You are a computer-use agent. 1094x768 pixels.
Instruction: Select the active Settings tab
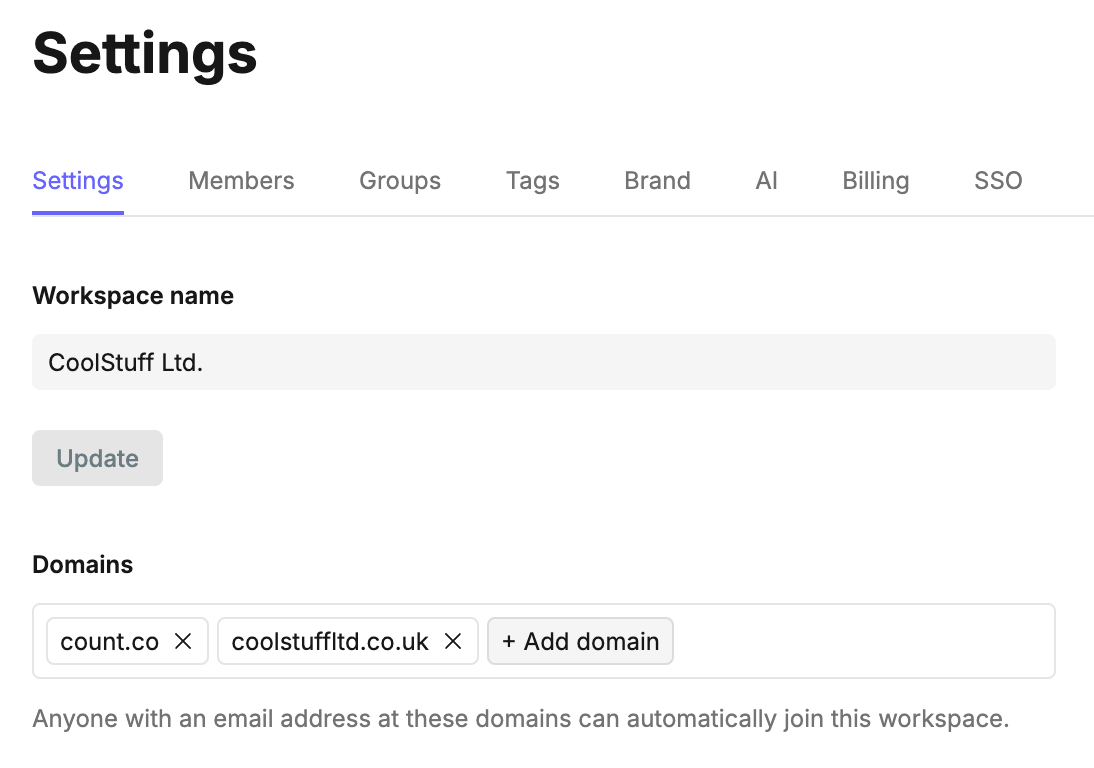[78, 181]
